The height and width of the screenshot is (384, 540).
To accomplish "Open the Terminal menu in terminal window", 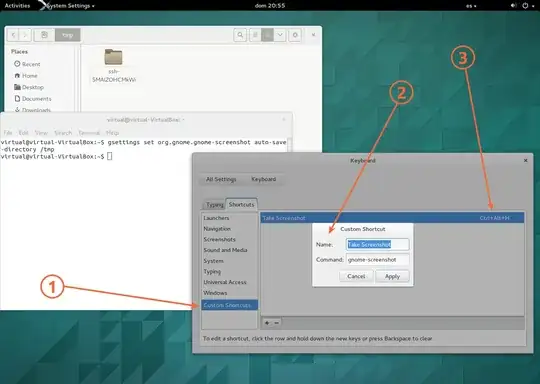I will point(89,133).
